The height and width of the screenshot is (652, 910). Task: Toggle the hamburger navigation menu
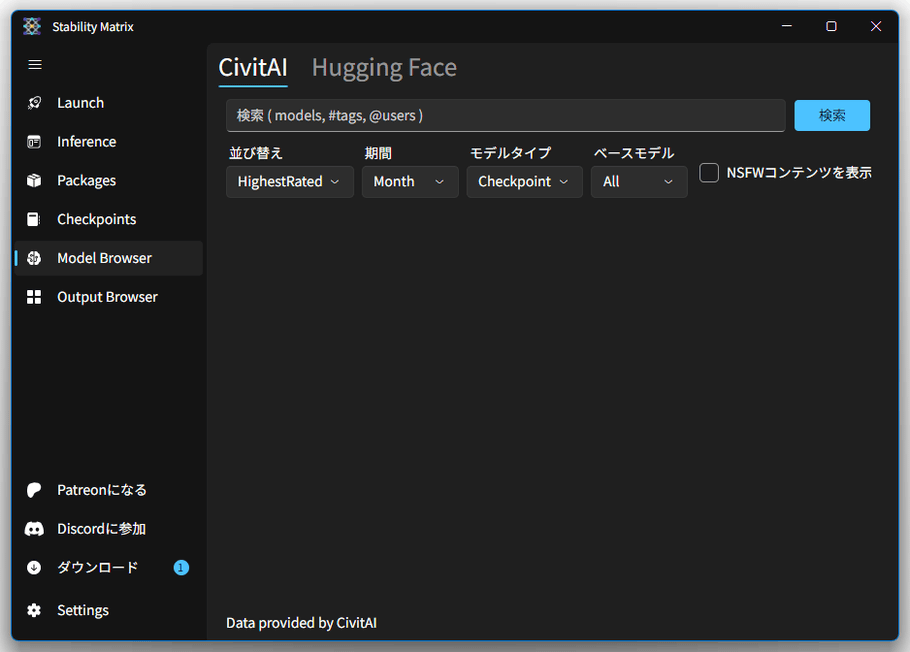pyautogui.click(x=35, y=64)
